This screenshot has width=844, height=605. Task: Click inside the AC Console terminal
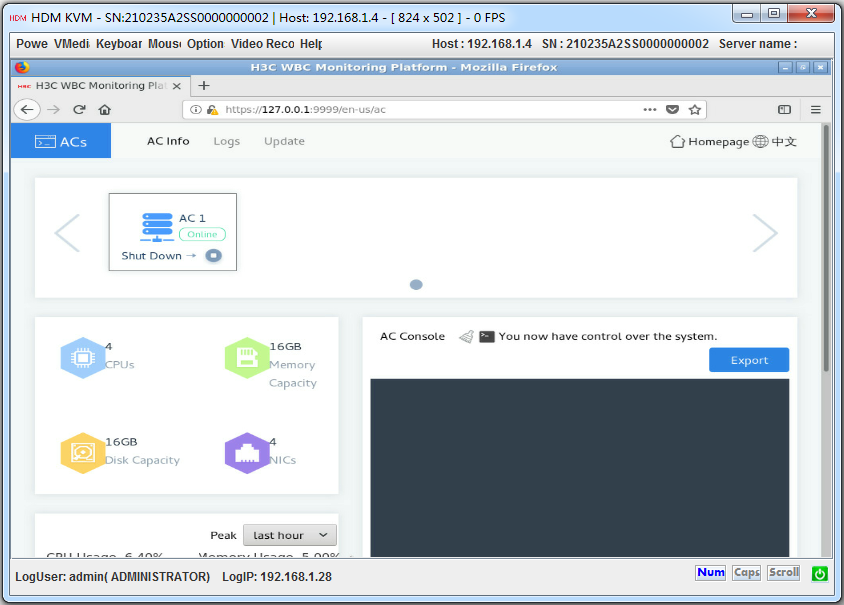tap(580, 468)
